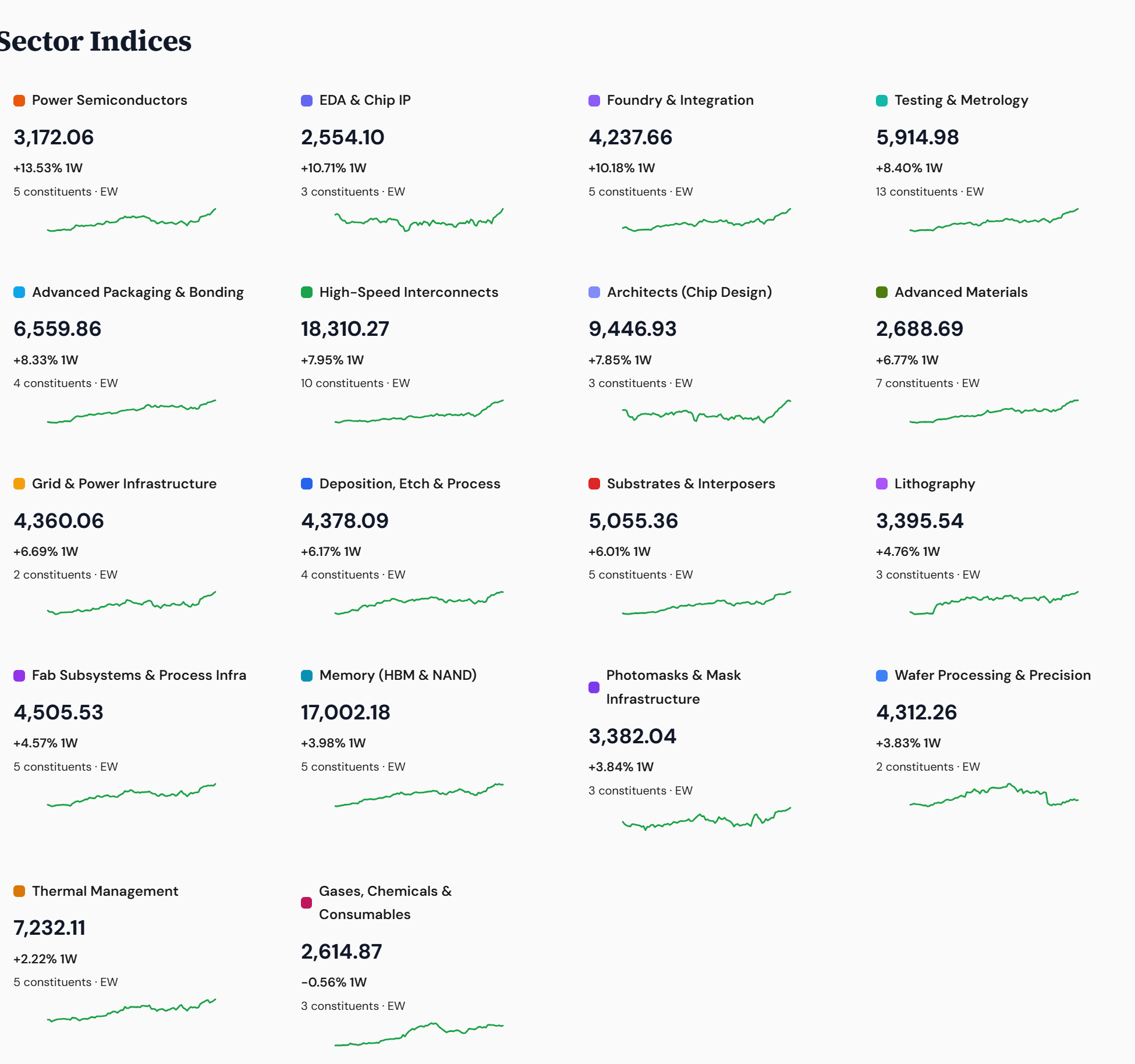Open the Lithography index details
Image resolution: width=1135 pixels, height=1064 pixels.
coord(934,483)
